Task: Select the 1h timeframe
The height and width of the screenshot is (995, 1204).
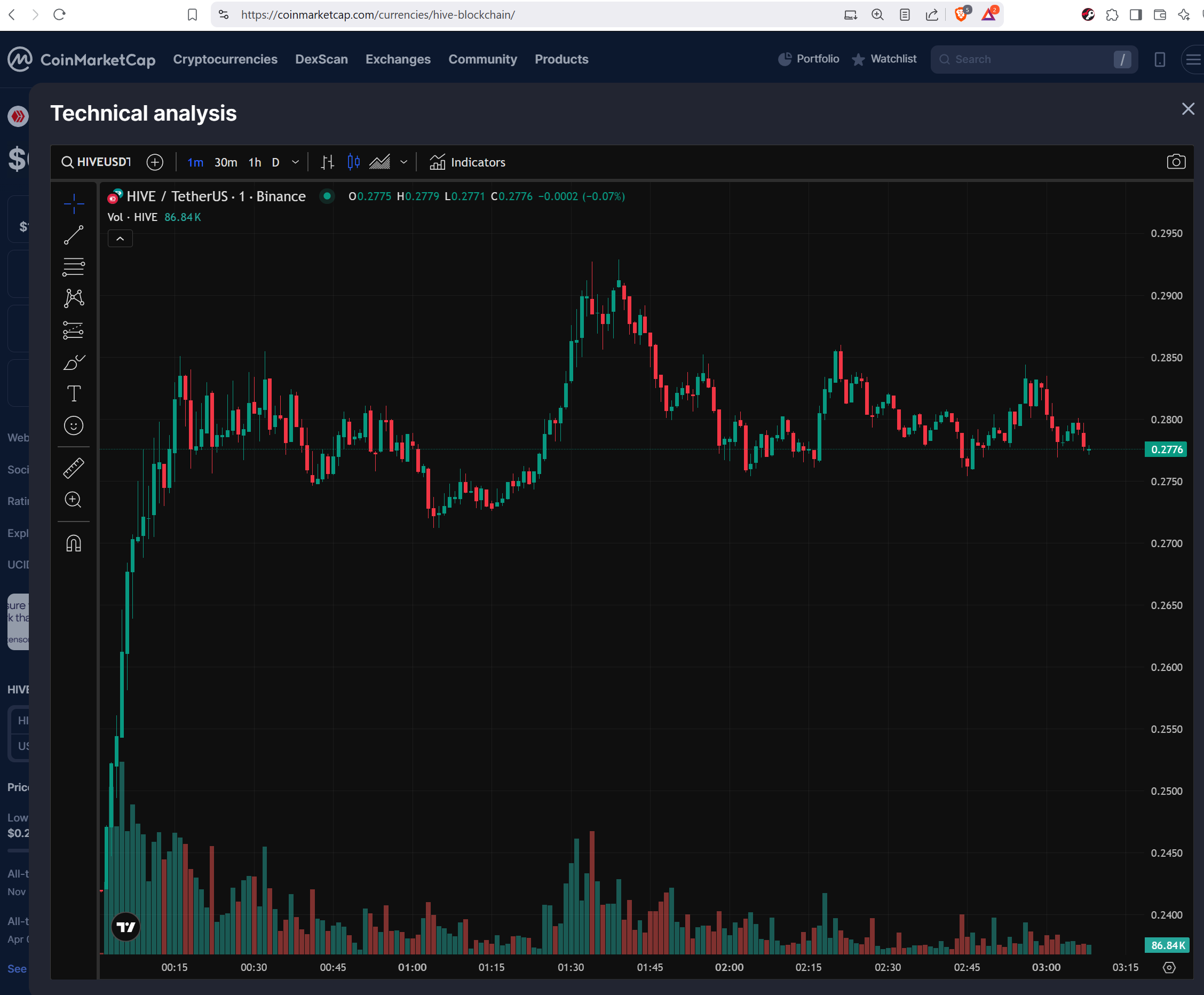Action: tap(255, 163)
